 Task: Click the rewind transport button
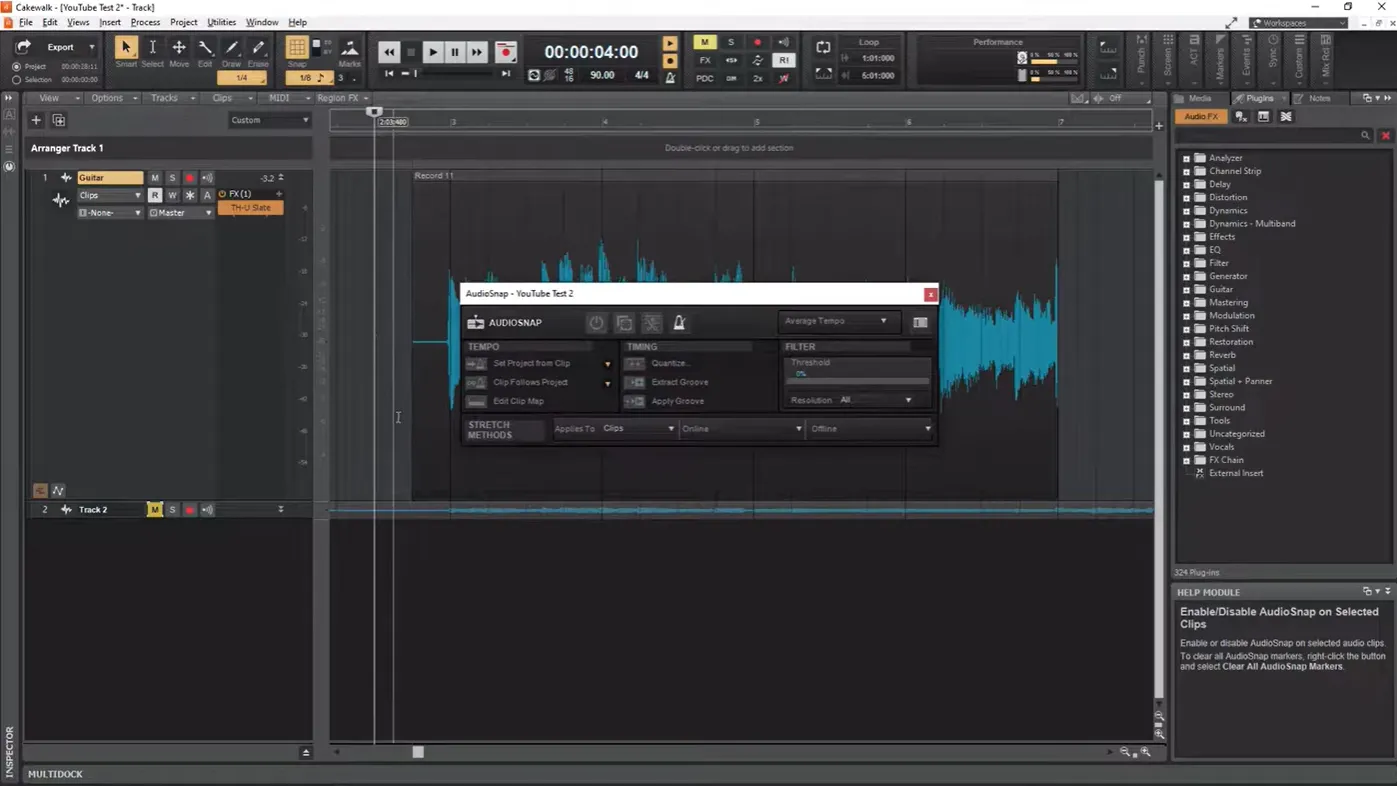click(389, 52)
